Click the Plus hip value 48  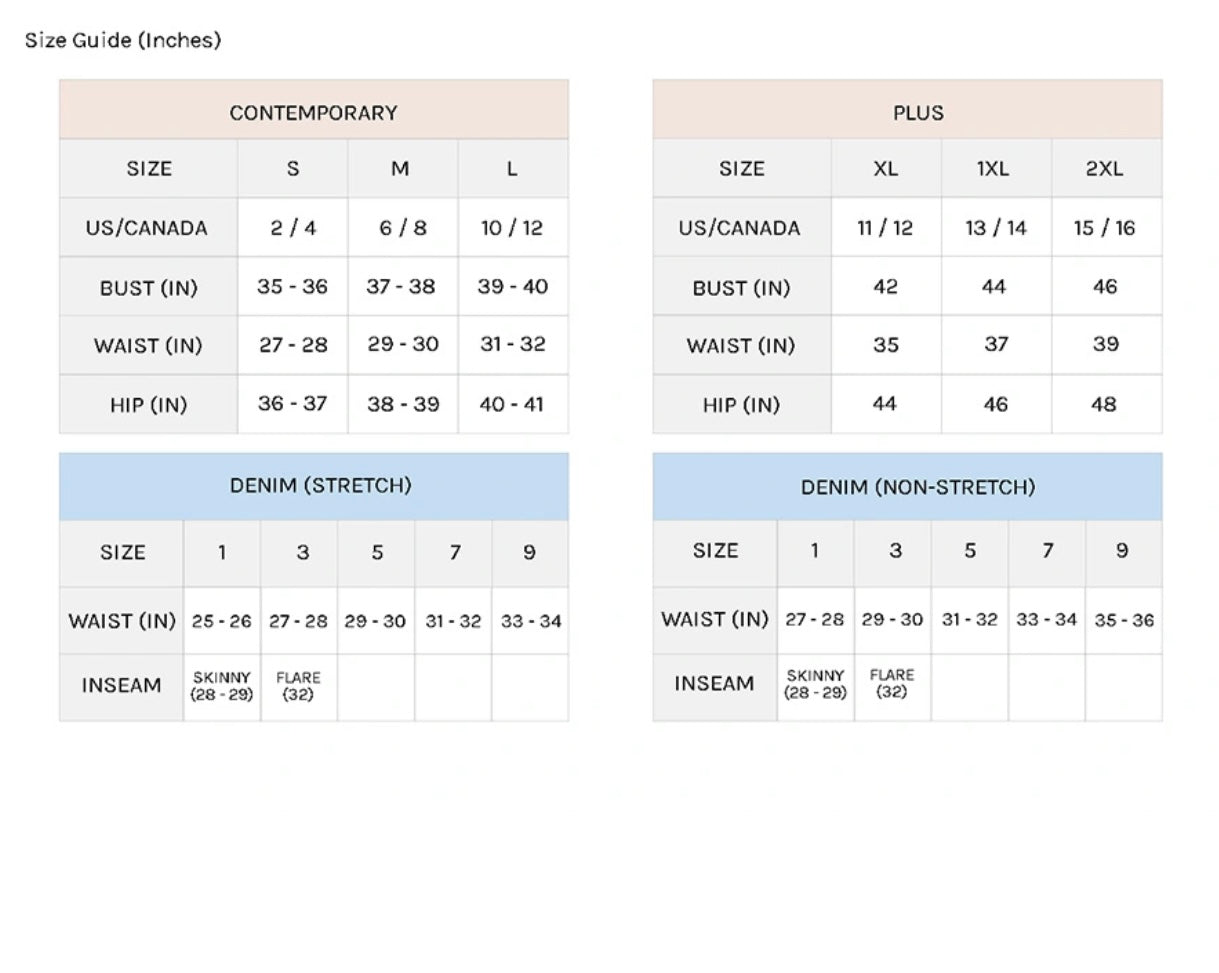click(x=1104, y=404)
